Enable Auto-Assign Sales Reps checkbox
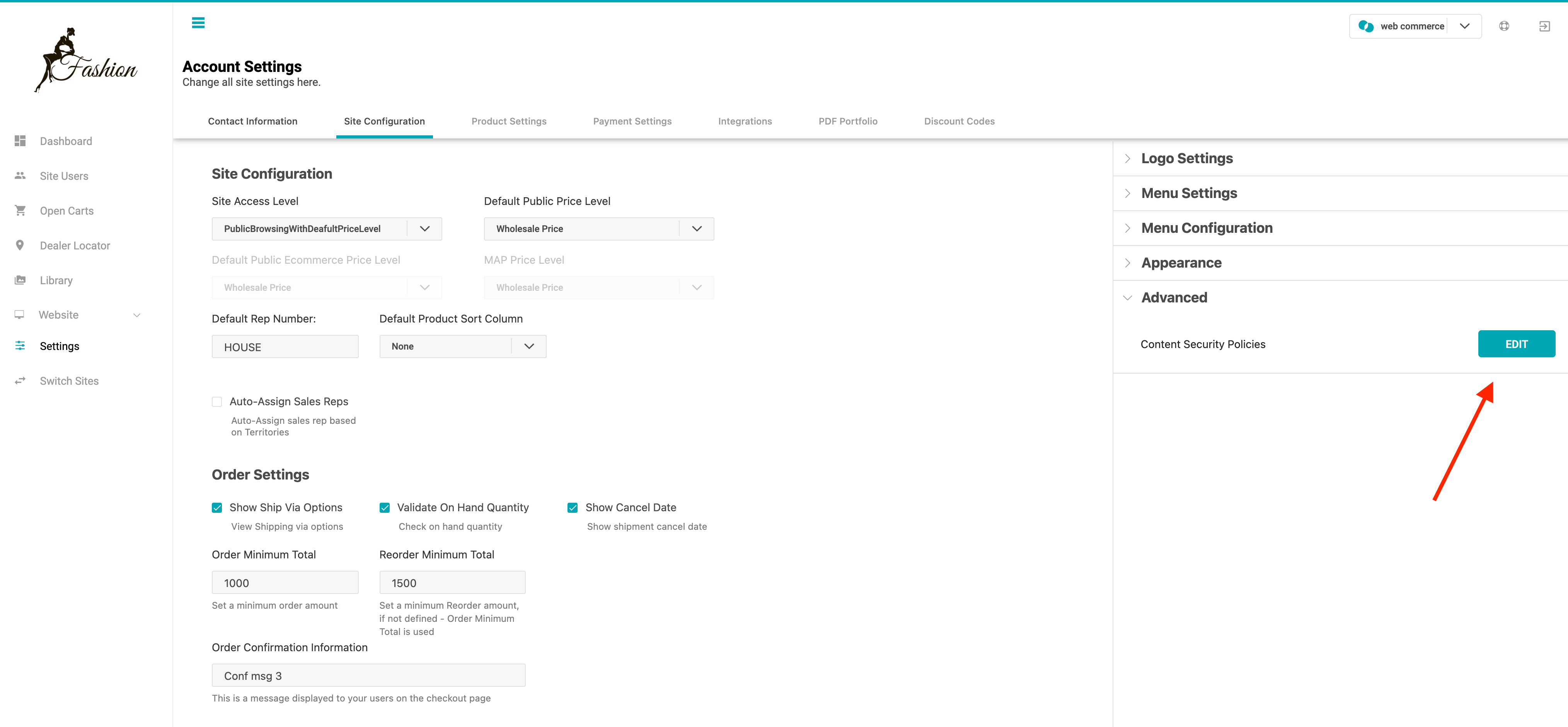 pos(217,401)
